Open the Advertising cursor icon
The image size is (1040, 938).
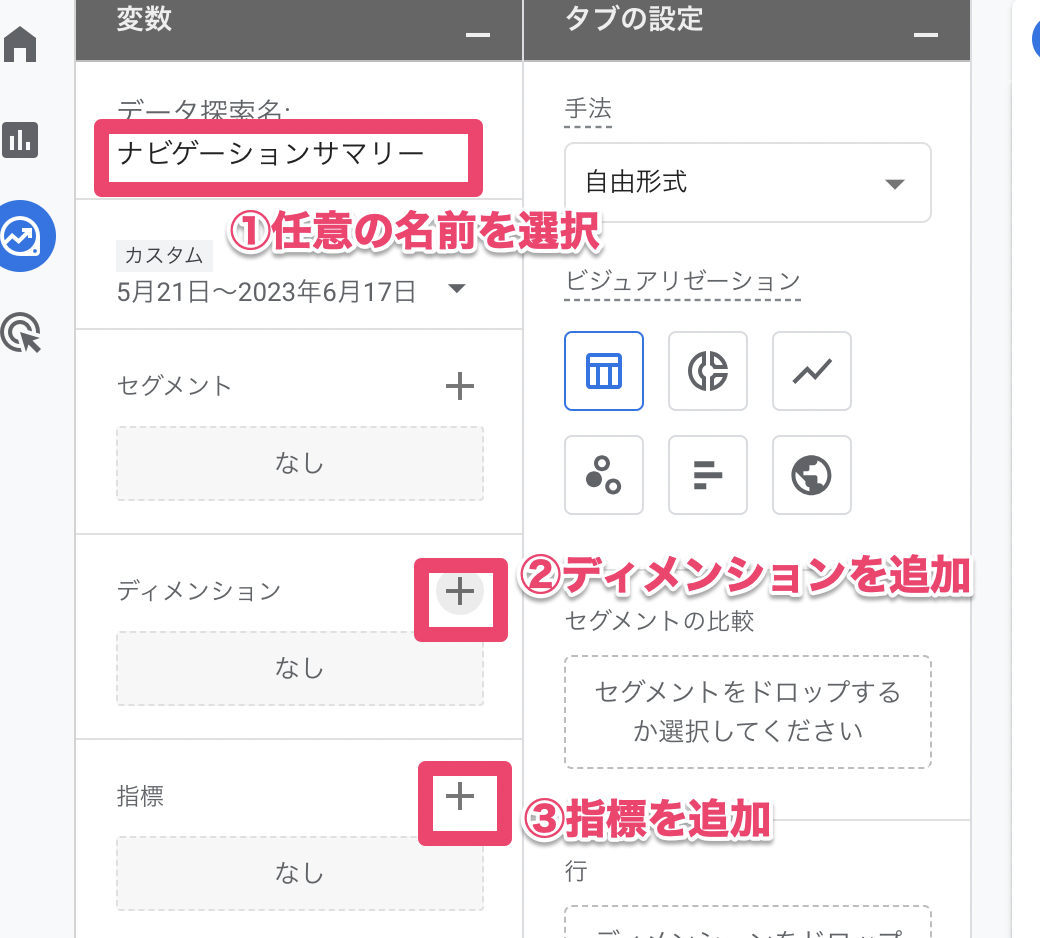click(22, 333)
